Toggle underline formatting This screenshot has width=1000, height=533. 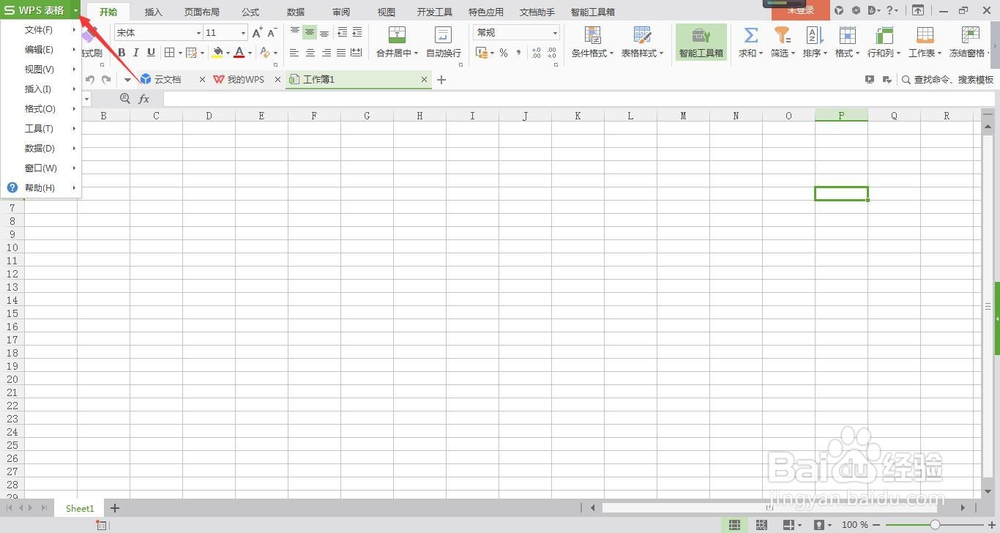[151, 53]
